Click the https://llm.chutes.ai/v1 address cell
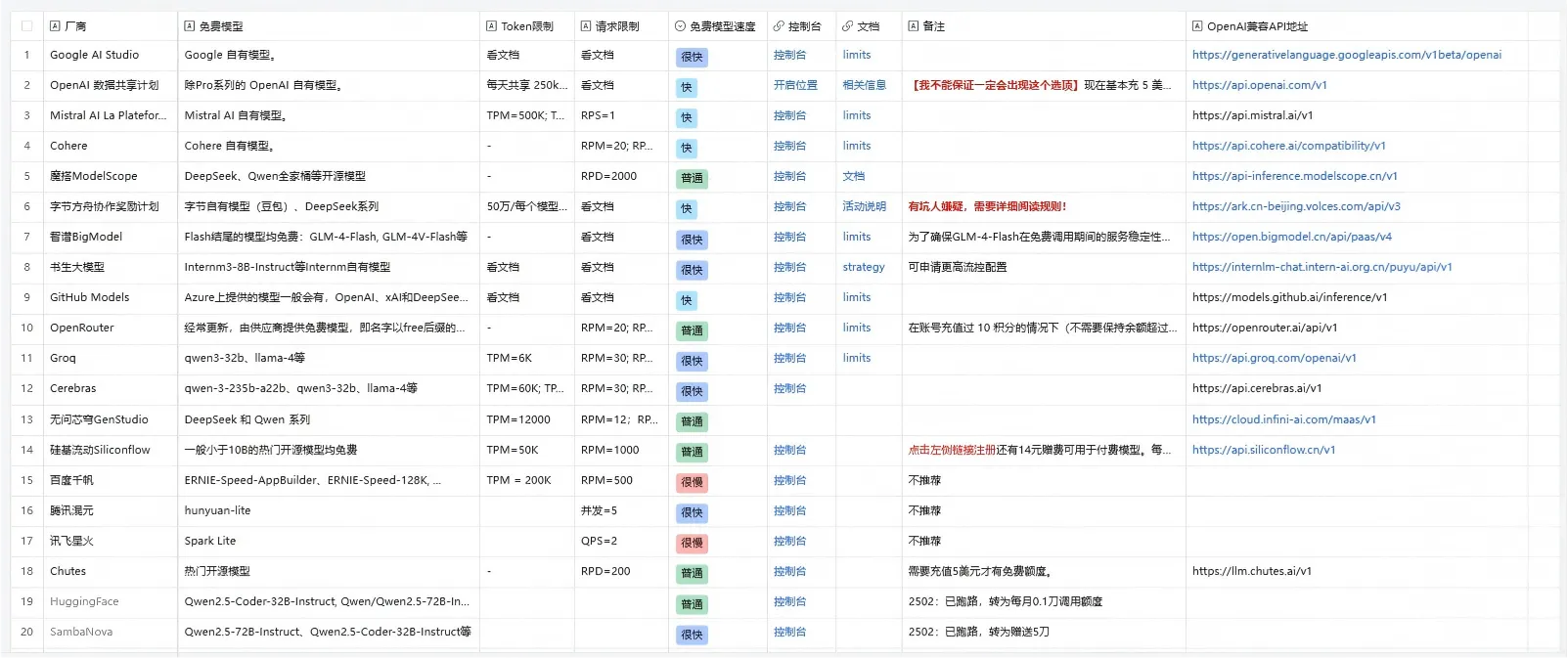The image size is (1568, 658). 1357,572
